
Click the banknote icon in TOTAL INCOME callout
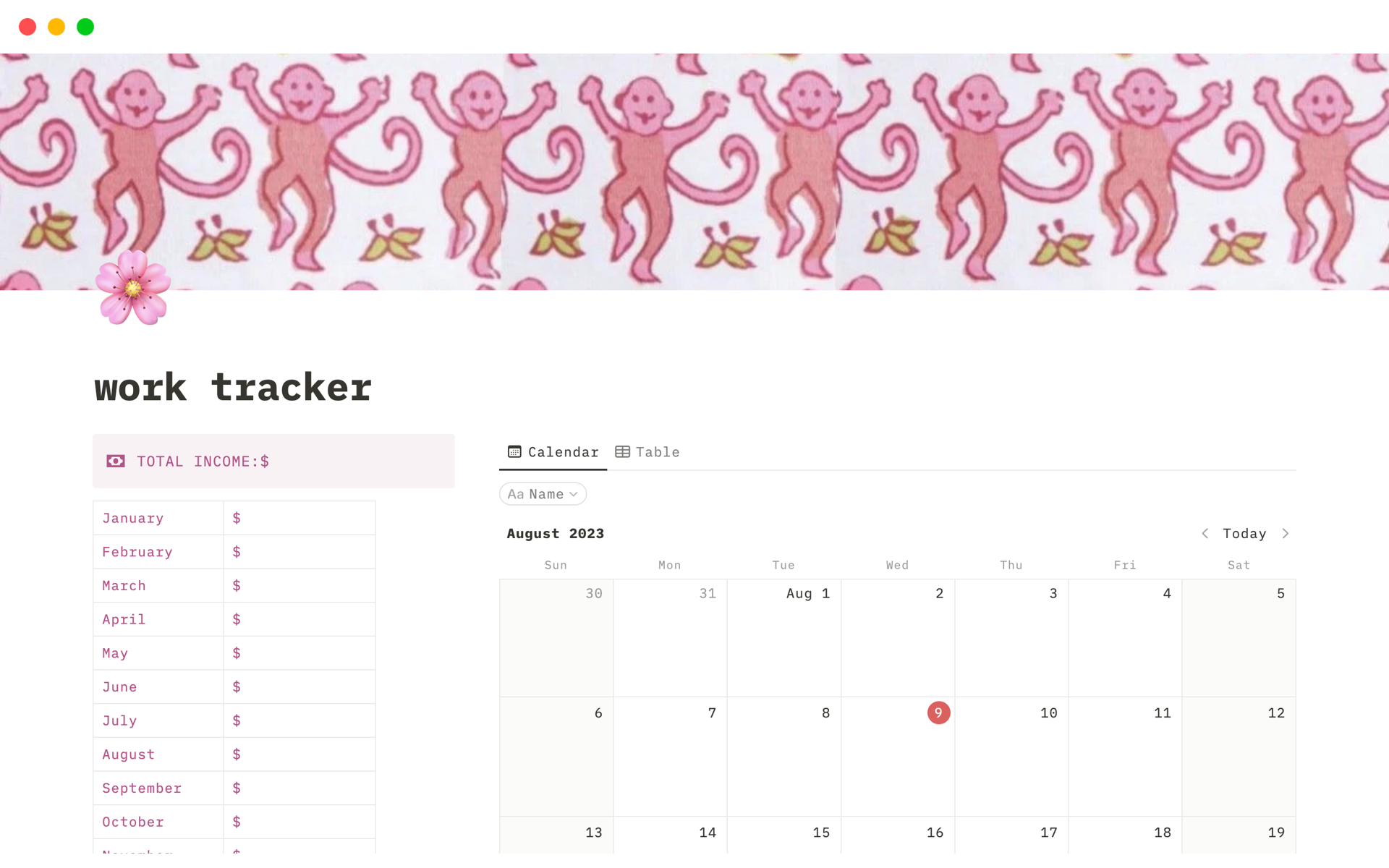(x=116, y=461)
